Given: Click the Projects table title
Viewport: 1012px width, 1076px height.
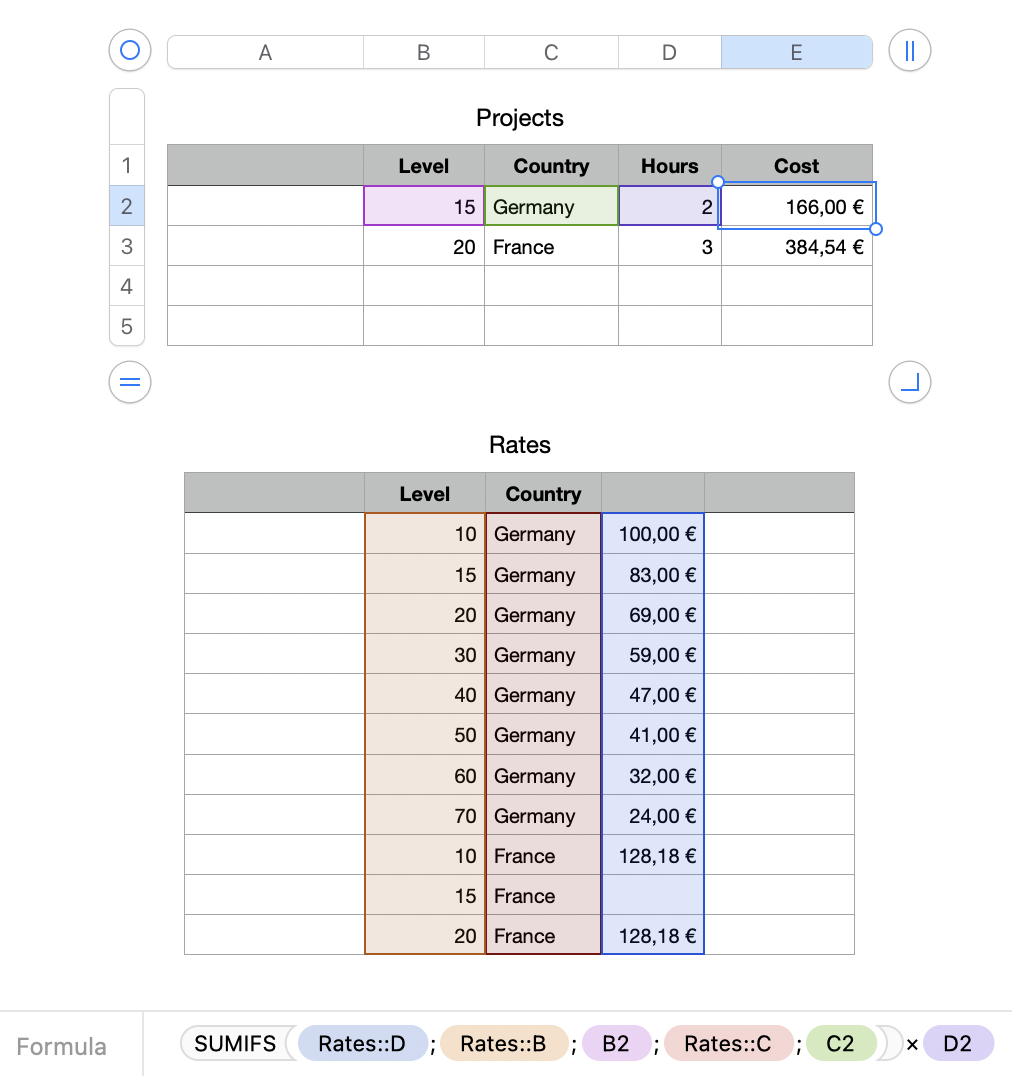Looking at the screenshot, I should [x=520, y=117].
